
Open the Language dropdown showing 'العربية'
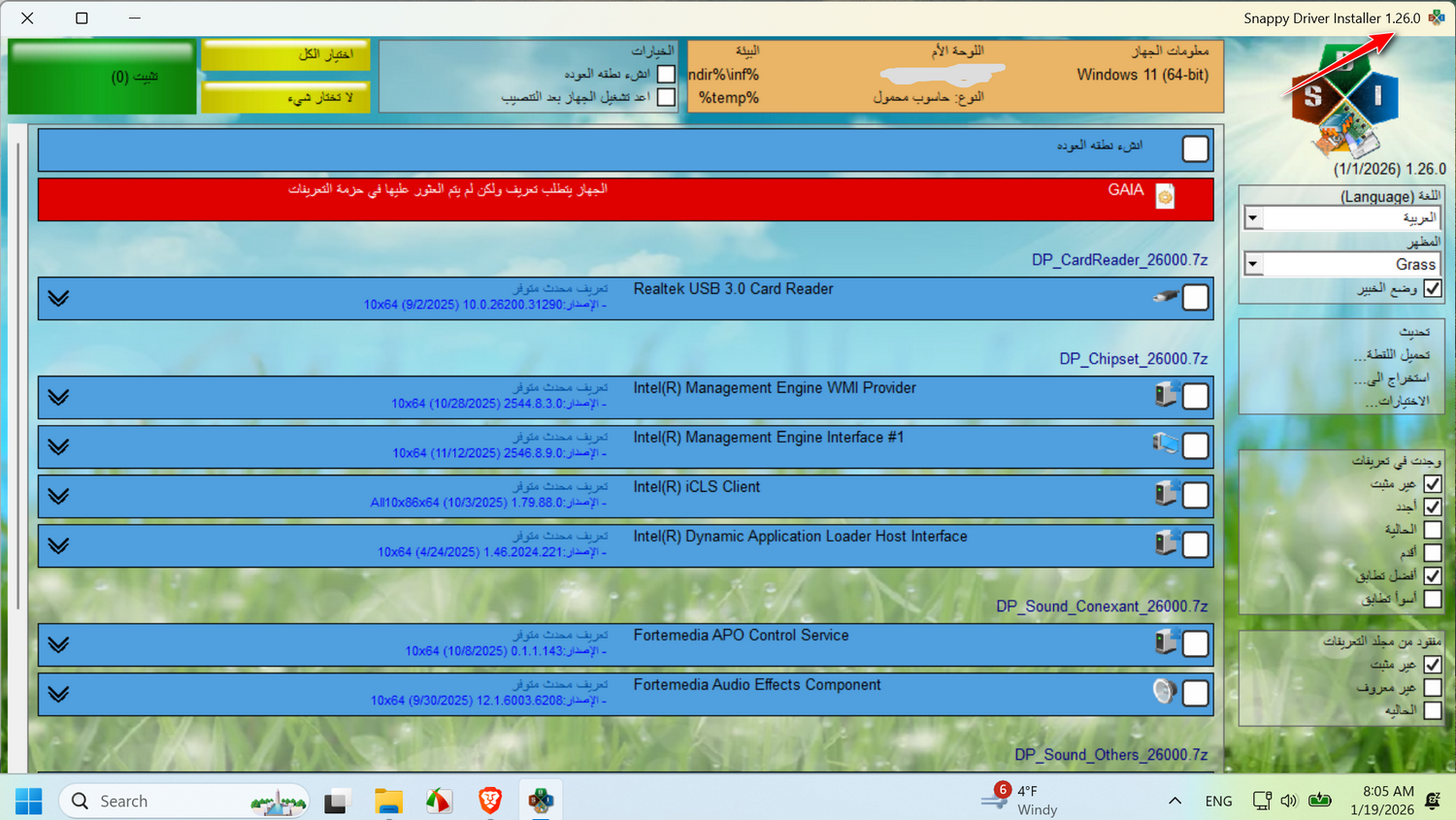[1341, 218]
